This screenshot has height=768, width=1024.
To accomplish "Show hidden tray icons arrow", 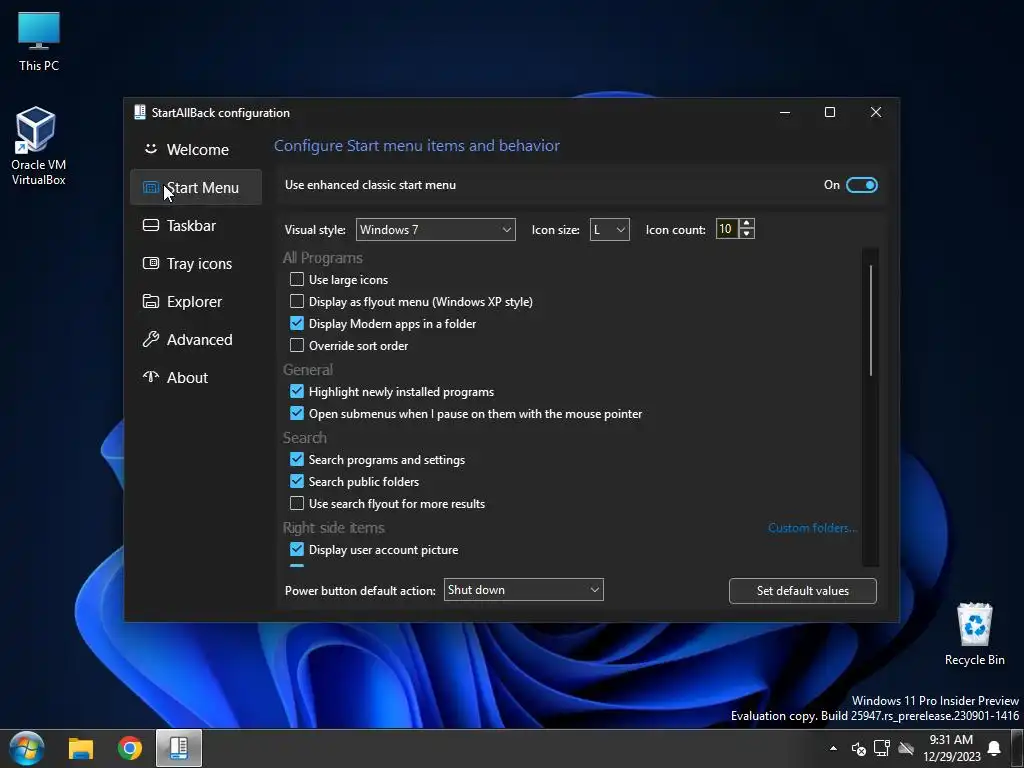I will 833,748.
